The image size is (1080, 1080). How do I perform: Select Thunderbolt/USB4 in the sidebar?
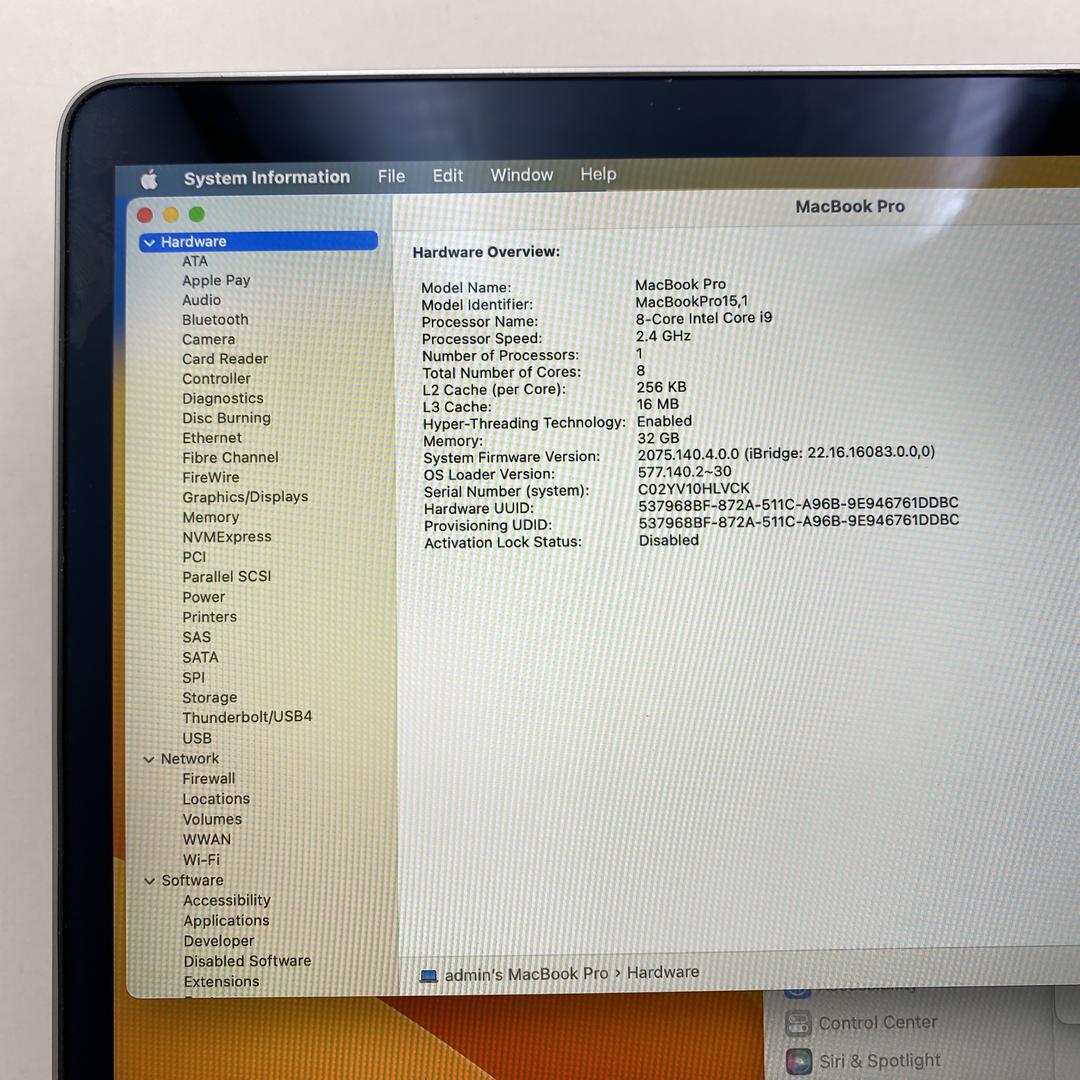tap(247, 717)
